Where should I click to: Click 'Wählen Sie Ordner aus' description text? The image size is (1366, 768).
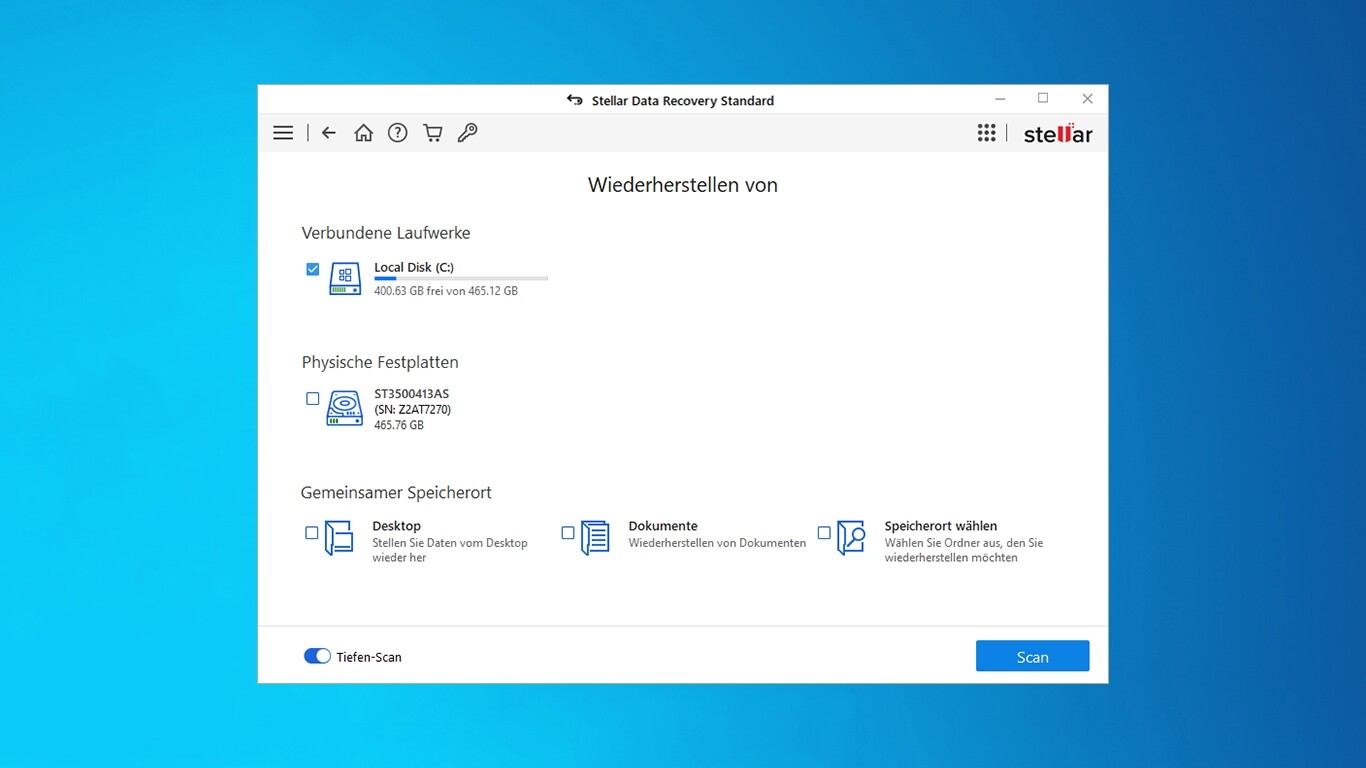coord(964,550)
